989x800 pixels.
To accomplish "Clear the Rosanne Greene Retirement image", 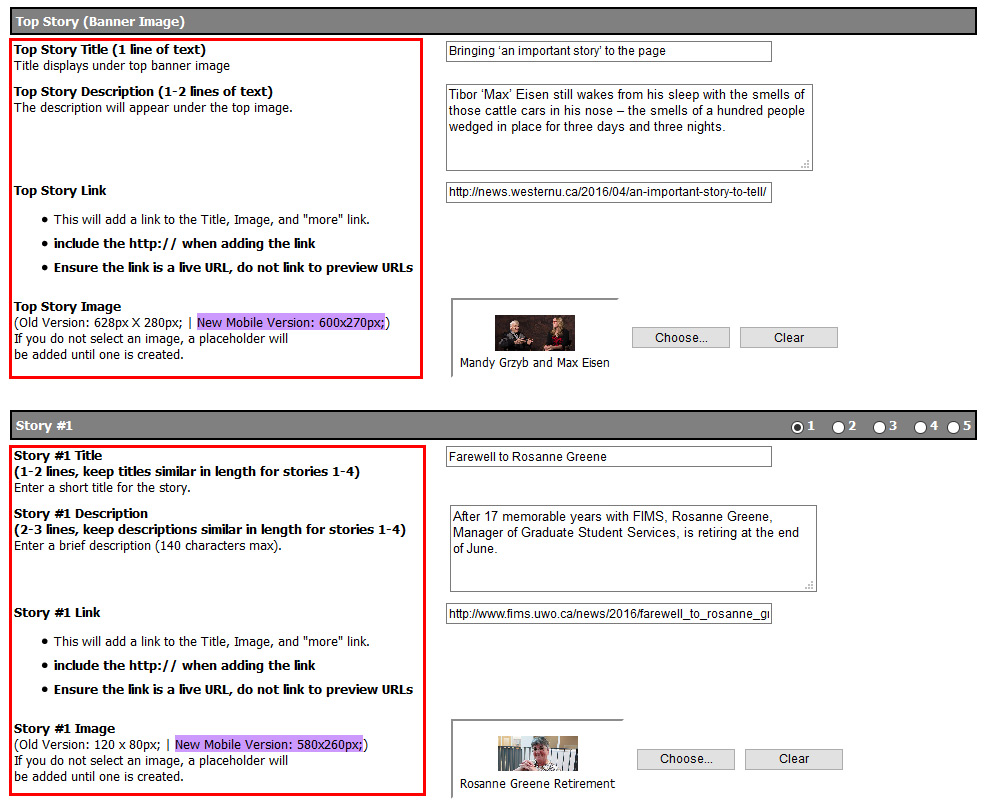I will (793, 759).
